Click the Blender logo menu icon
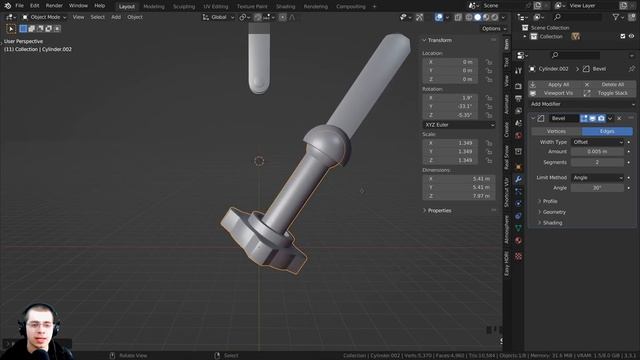640x360 pixels. pyautogui.click(x=7, y=6)
